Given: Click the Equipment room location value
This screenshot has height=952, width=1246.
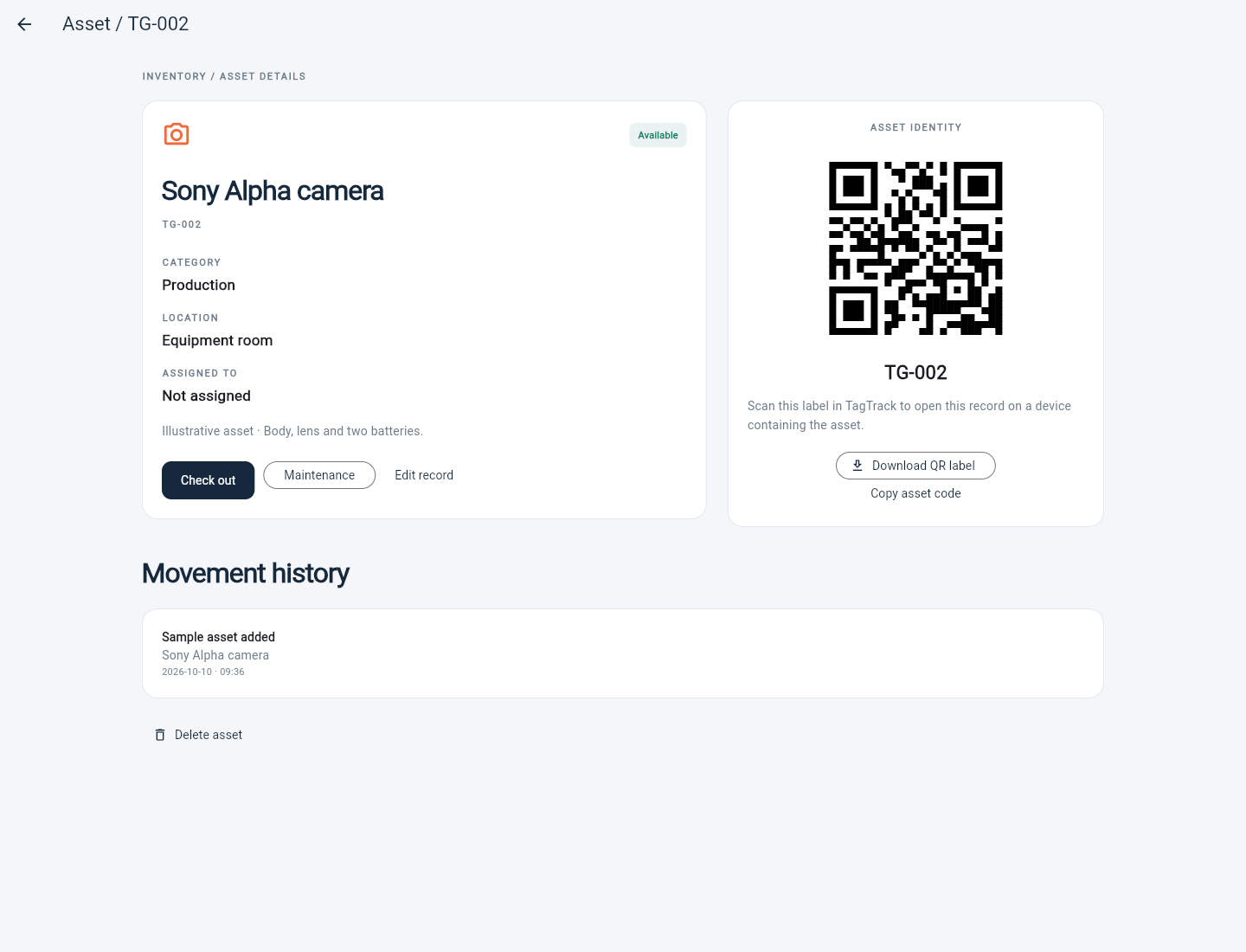Looking at the screenshot, I should [217, 340].
